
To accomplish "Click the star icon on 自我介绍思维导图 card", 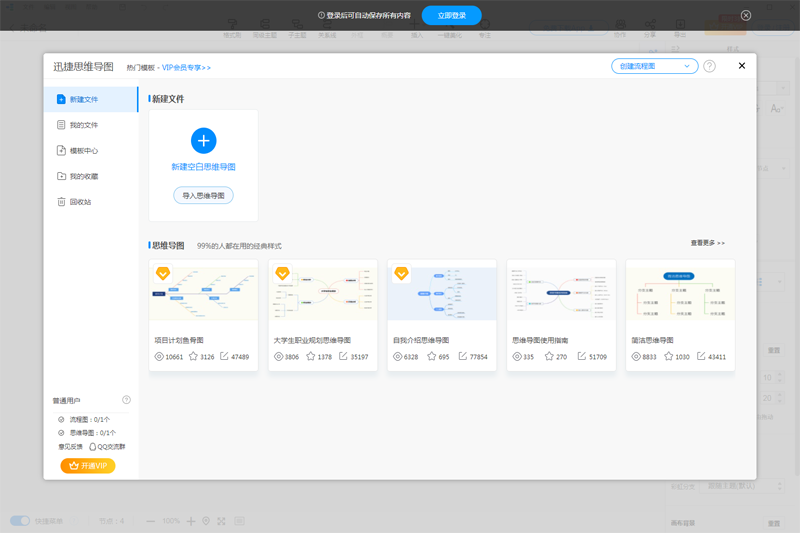I will [x=431, y=356].
